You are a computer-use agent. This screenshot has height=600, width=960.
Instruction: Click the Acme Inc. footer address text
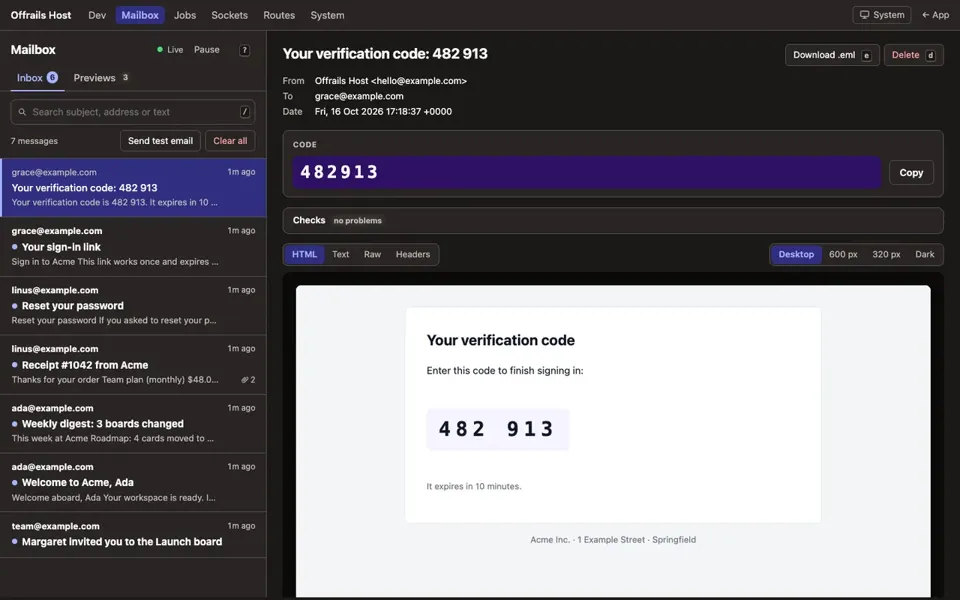click(x=613, y=539)
